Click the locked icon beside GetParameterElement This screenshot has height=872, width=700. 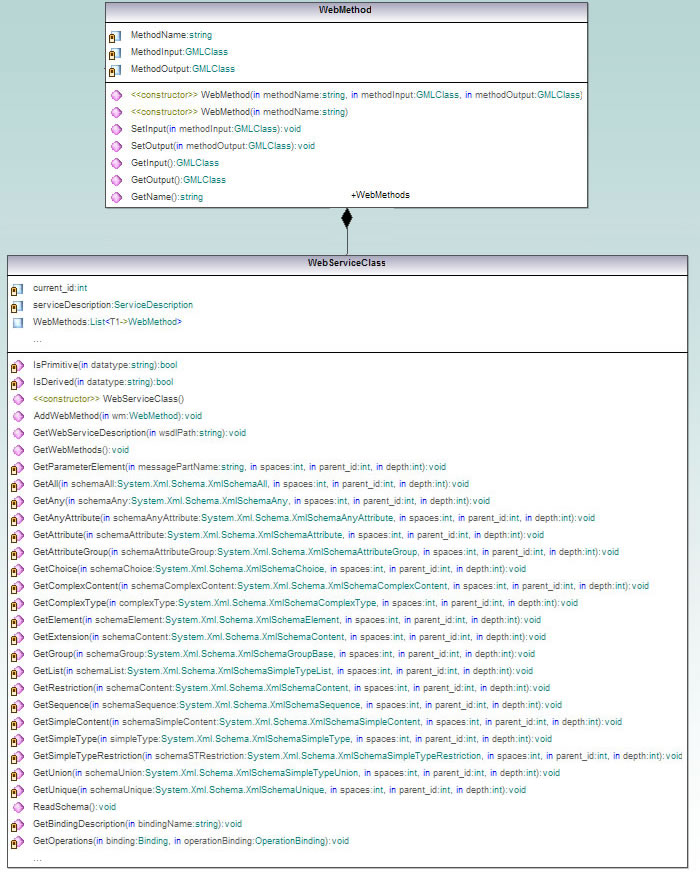17,468
